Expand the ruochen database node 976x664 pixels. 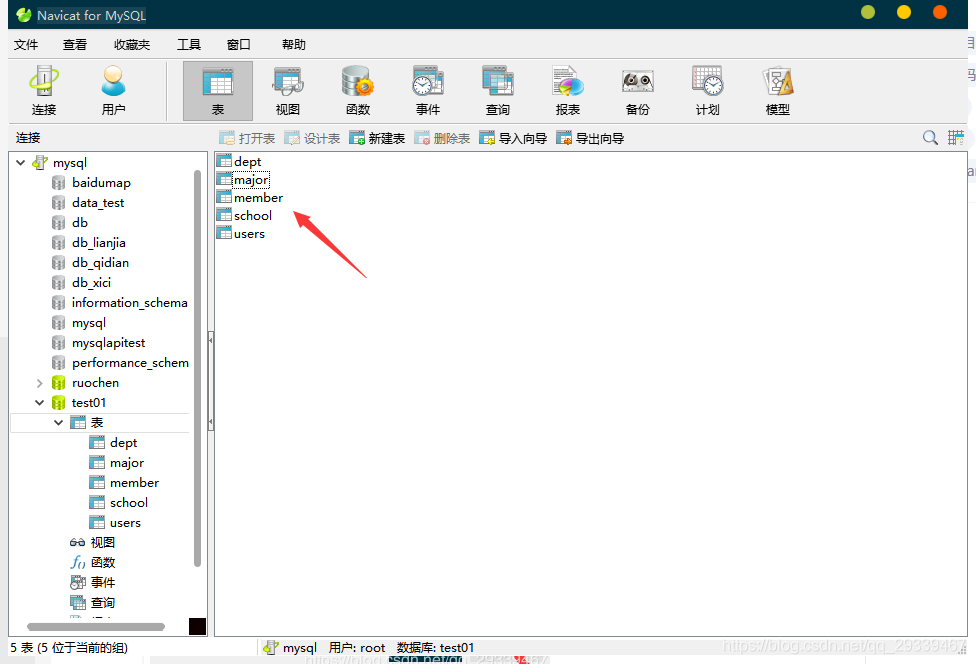point(39,383)
